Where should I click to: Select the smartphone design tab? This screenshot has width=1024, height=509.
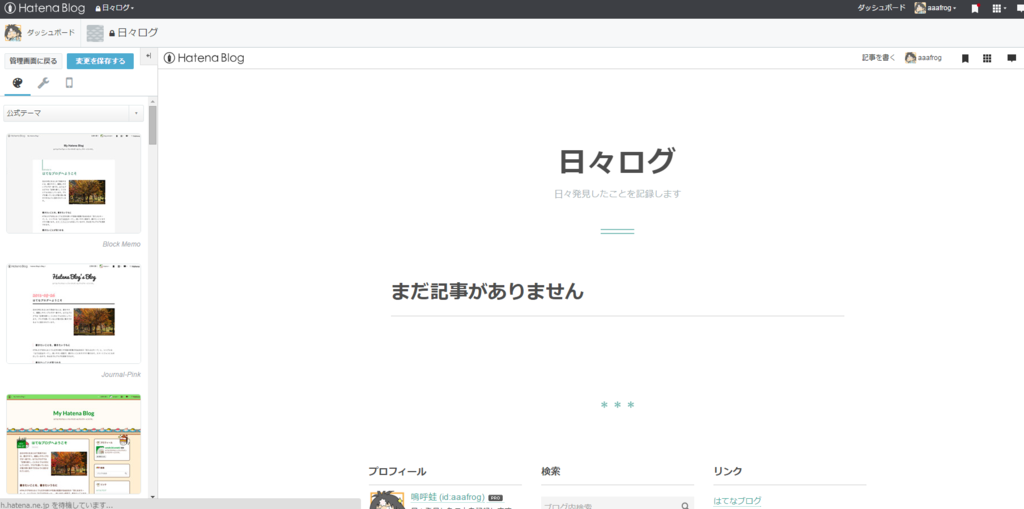click(x=69, y=83)
